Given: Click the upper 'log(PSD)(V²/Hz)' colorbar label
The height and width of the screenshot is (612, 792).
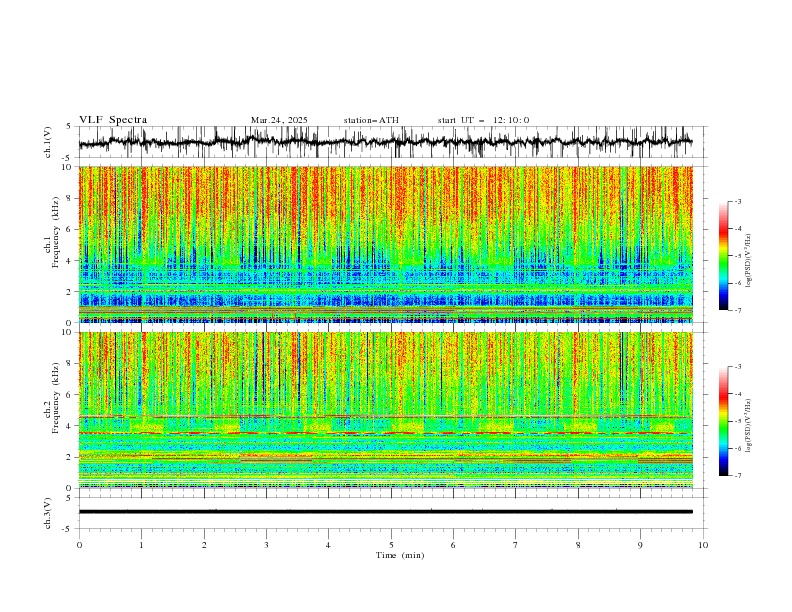Looking at the screenshot, I should tap(749, 261).
